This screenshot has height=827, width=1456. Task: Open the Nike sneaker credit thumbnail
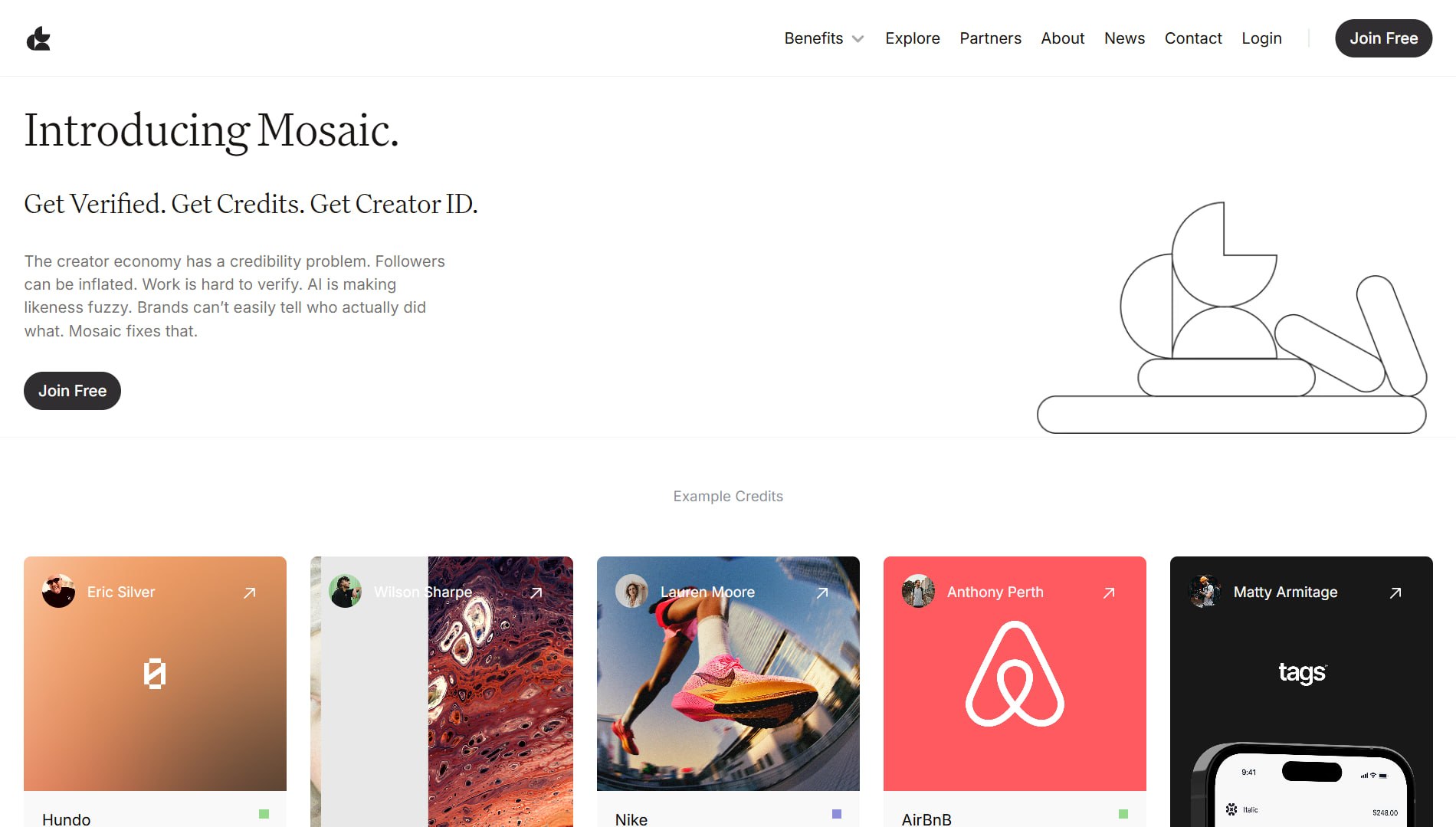[728, 674]
